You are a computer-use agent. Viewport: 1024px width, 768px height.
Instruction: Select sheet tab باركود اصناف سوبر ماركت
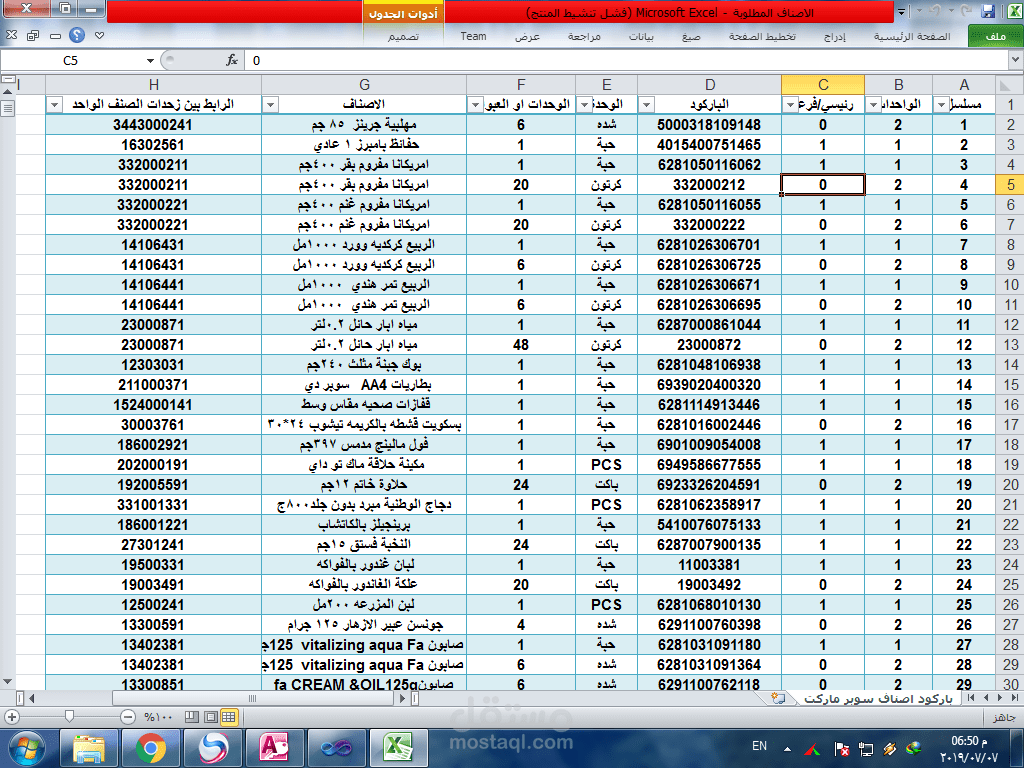pyautogui.click(x=878, y=699)
